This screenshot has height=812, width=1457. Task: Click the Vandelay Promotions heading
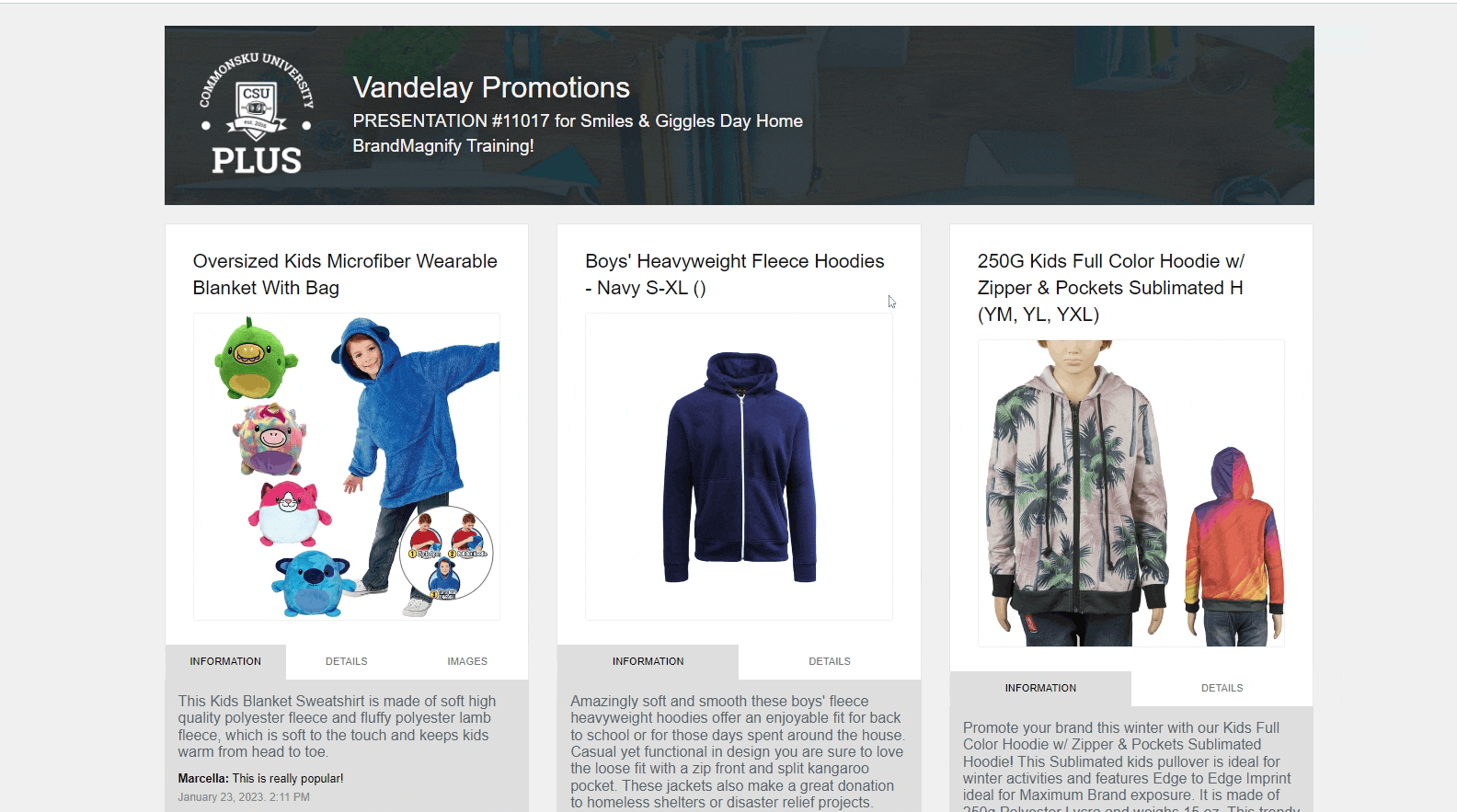pyautogui.click(x=491, y=87)
